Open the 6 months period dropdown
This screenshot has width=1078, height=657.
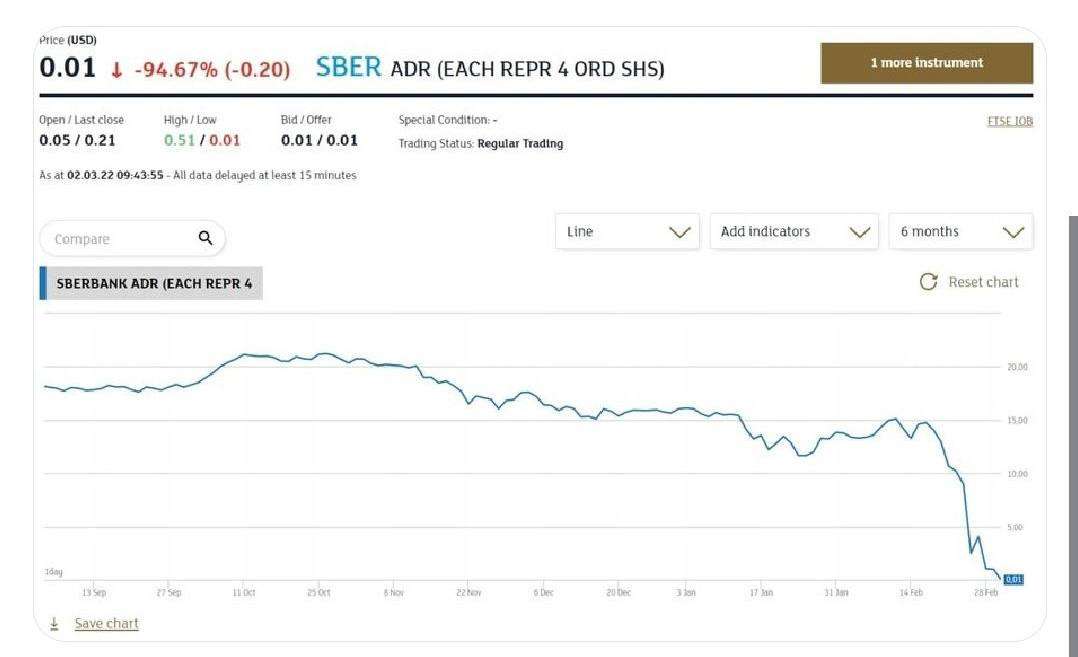[x=960, y=231]
